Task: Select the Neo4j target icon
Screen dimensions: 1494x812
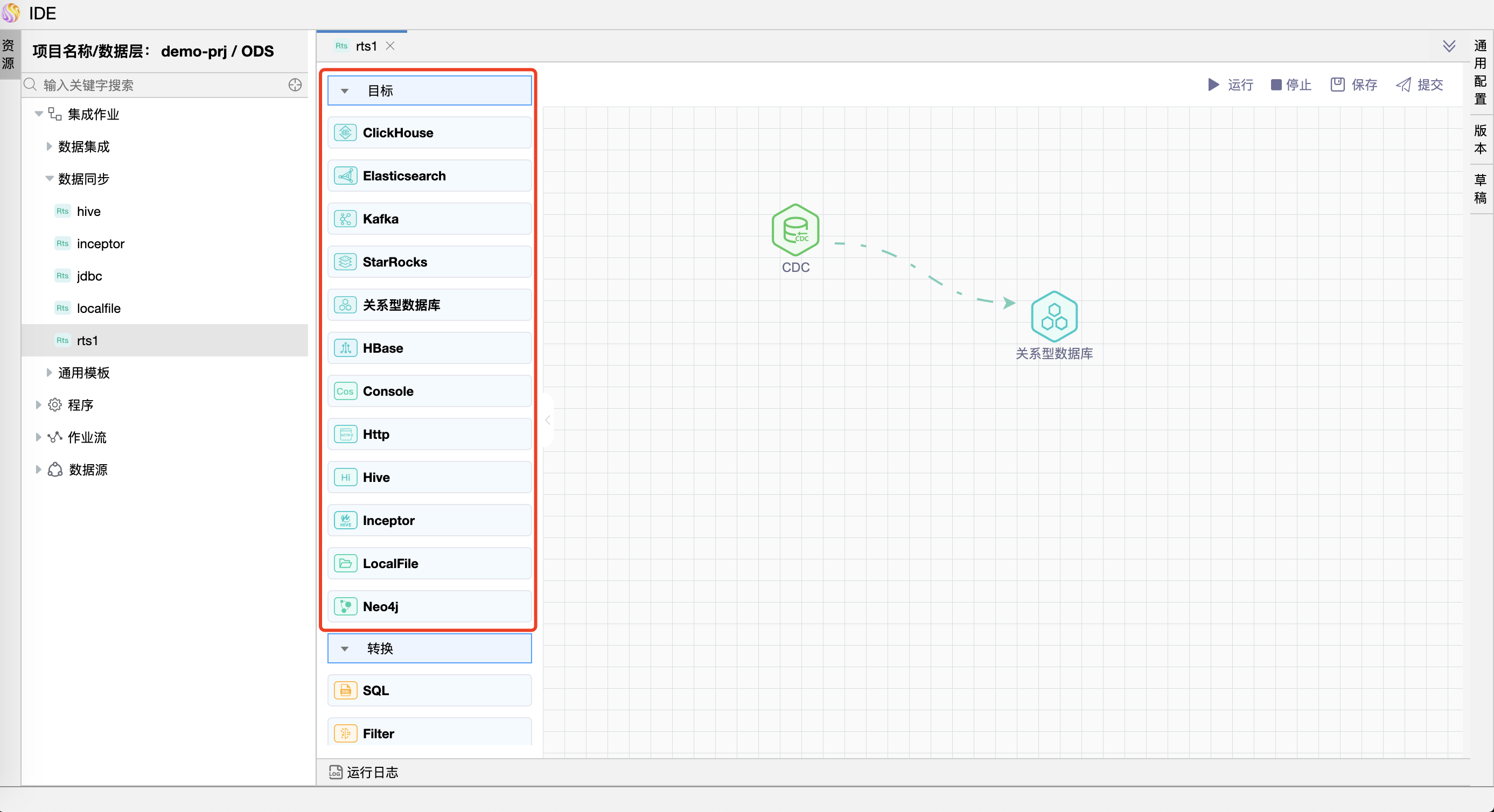Action: pyautogui.click(x=345, y=607)
